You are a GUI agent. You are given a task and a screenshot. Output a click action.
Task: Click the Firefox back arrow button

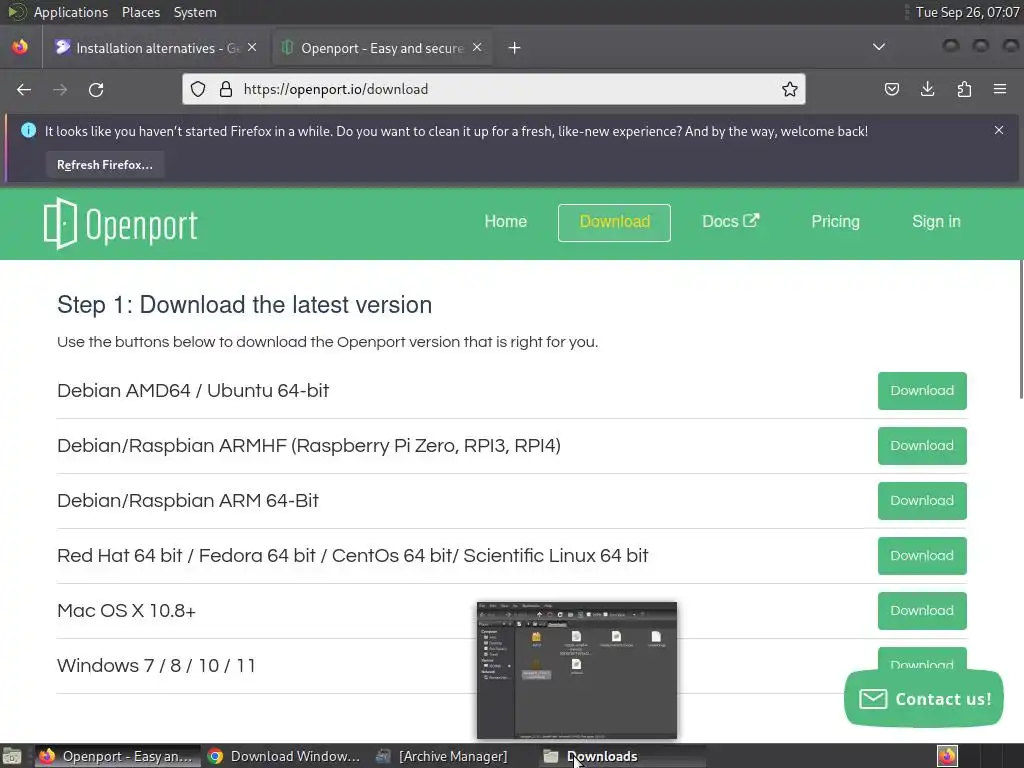coord(24,89)
